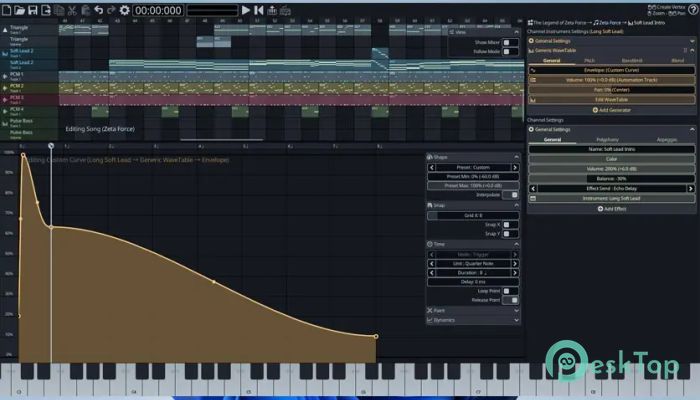Collapse the Generic WaveTable section
700x400 pixels.
[x=692, y=50]
